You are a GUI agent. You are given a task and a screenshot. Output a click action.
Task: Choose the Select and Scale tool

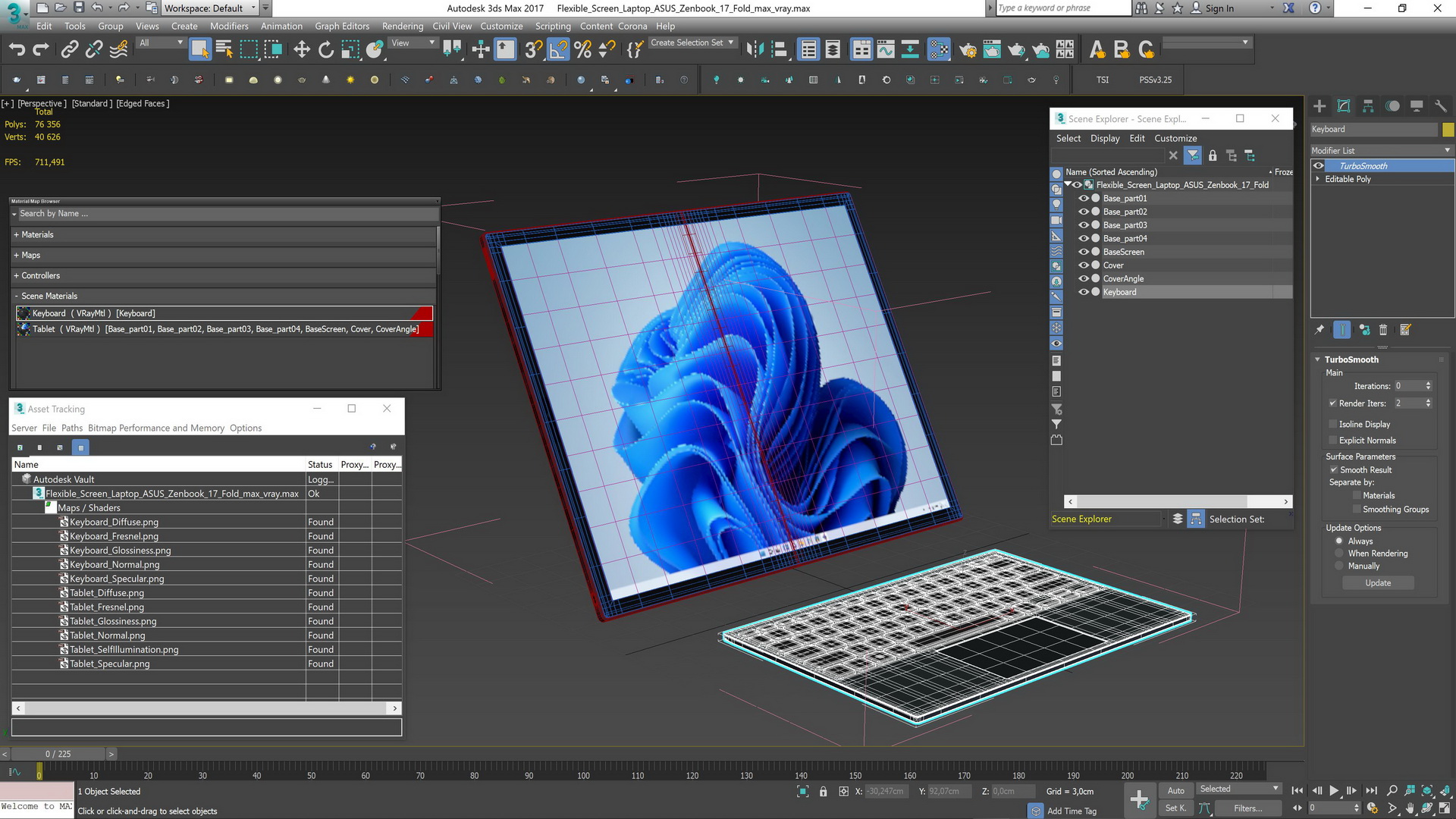tap(350, 50)
